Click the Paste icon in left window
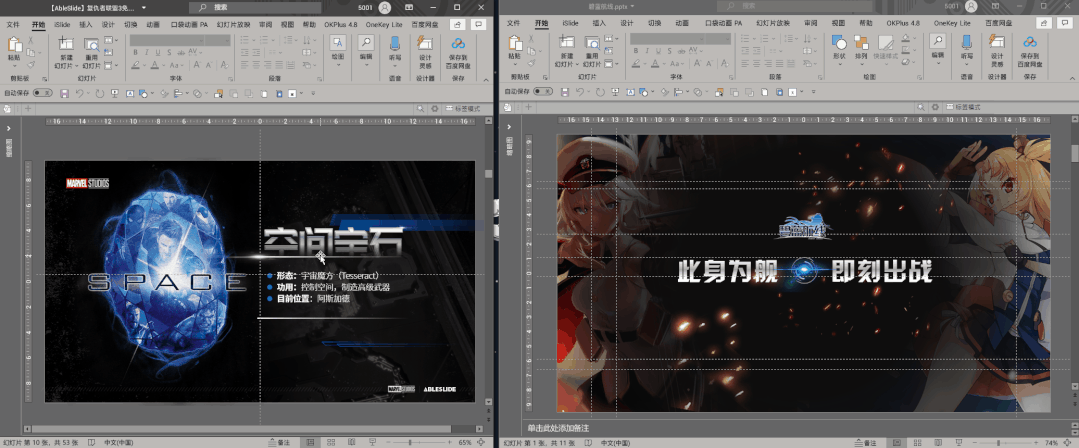The width and height of the screenshot is (1079, 448). pos(14,44)
